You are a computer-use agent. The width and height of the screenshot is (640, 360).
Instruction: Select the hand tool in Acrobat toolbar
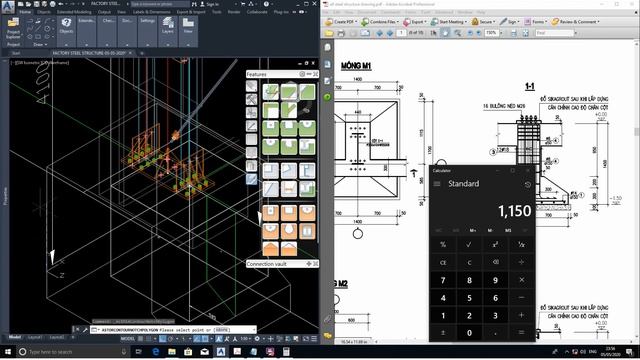445,33
